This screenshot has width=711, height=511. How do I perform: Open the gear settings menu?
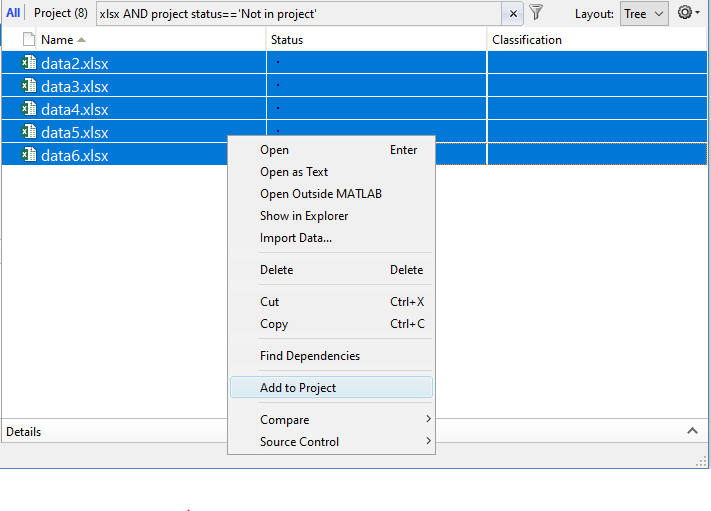pyautogui.click(x=688, y=12)
